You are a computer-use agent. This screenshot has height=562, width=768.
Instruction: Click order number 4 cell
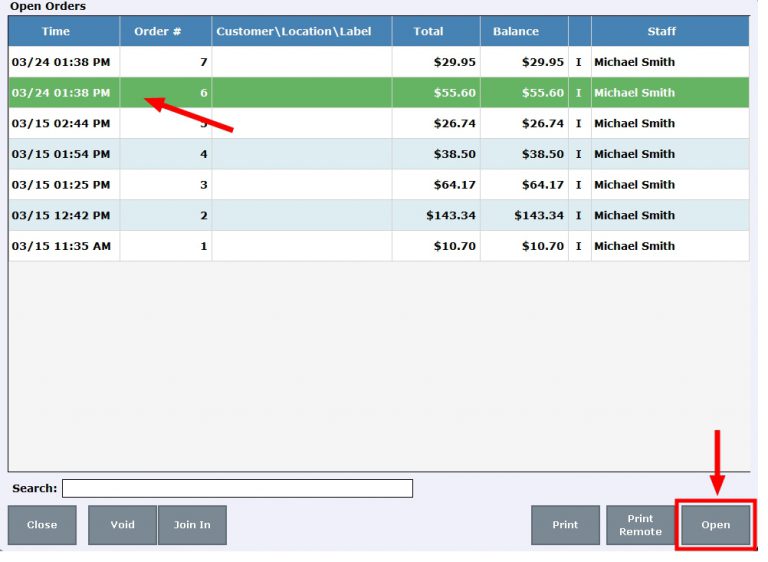tap(166, 154)
